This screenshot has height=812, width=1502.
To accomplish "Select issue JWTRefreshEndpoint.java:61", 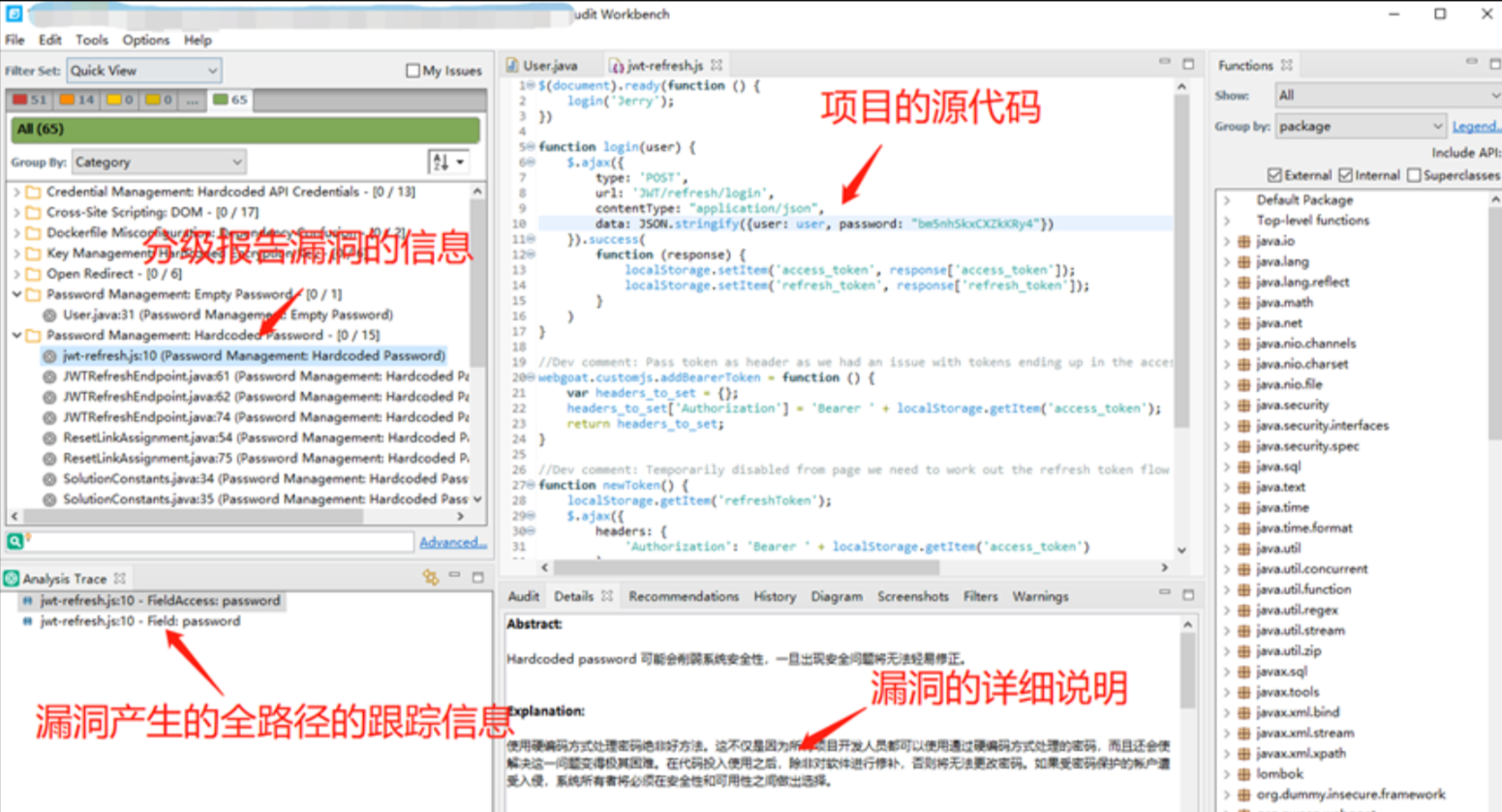I will tap(265, 376).
